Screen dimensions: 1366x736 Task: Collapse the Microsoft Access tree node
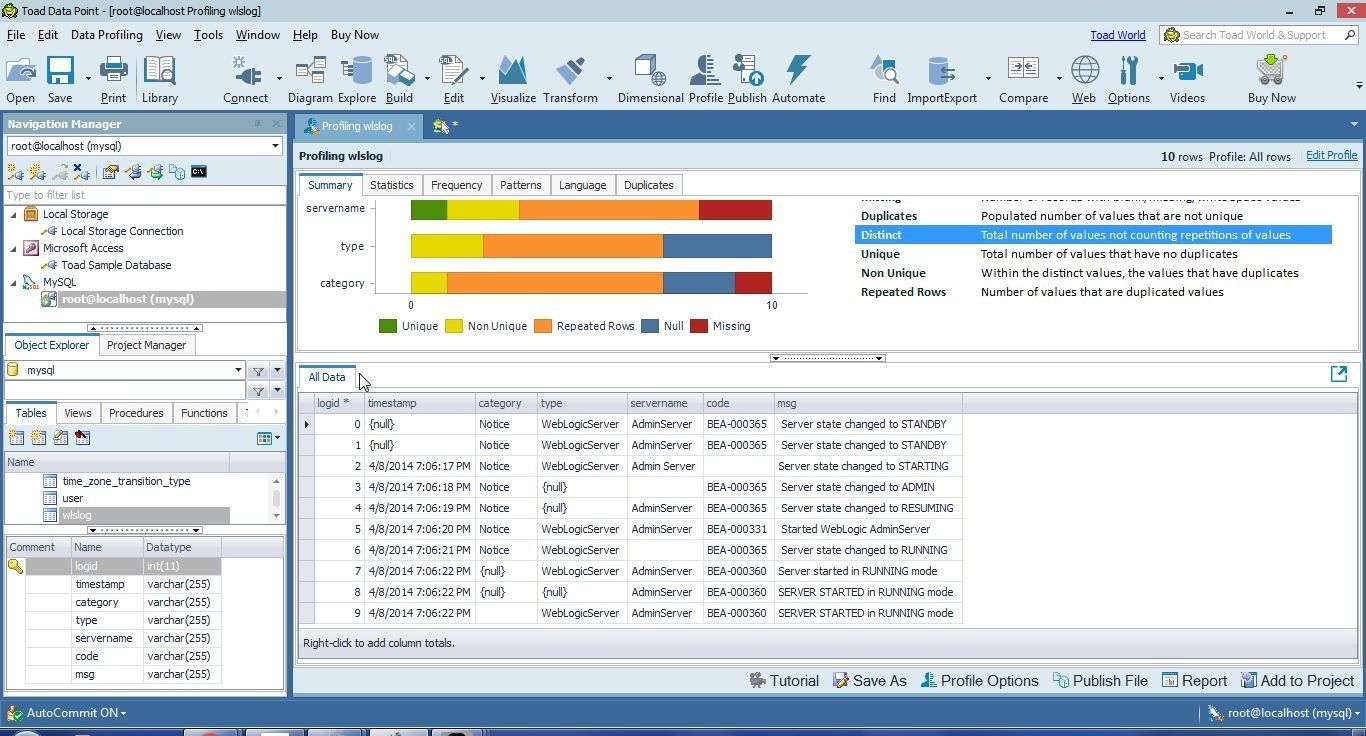[x=13, y=248]
